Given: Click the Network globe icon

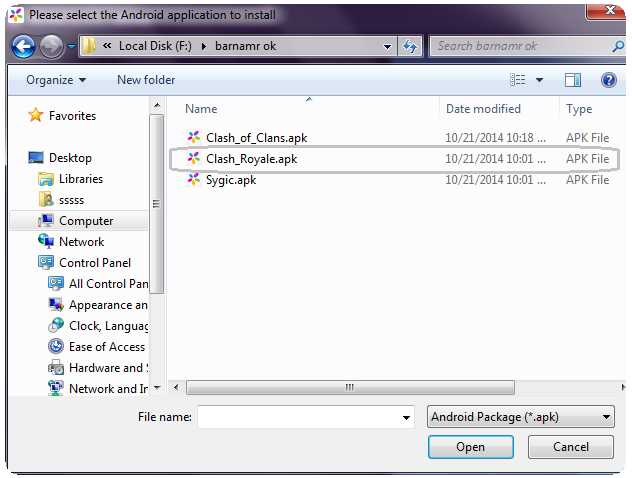Looking at the screenshot, I should click(x=46, y=241).
